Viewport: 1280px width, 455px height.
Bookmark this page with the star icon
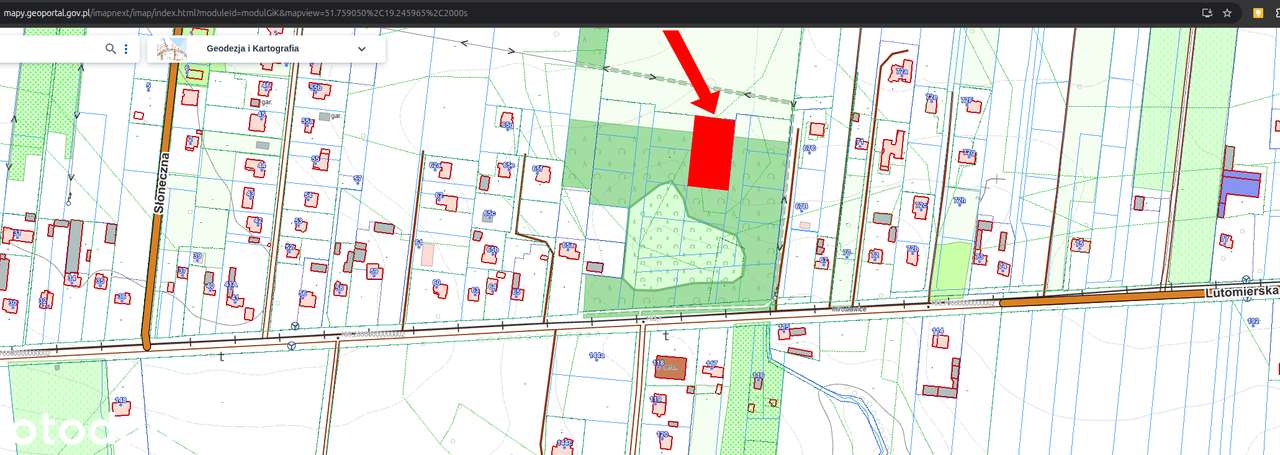click(x=1227, y=13)
